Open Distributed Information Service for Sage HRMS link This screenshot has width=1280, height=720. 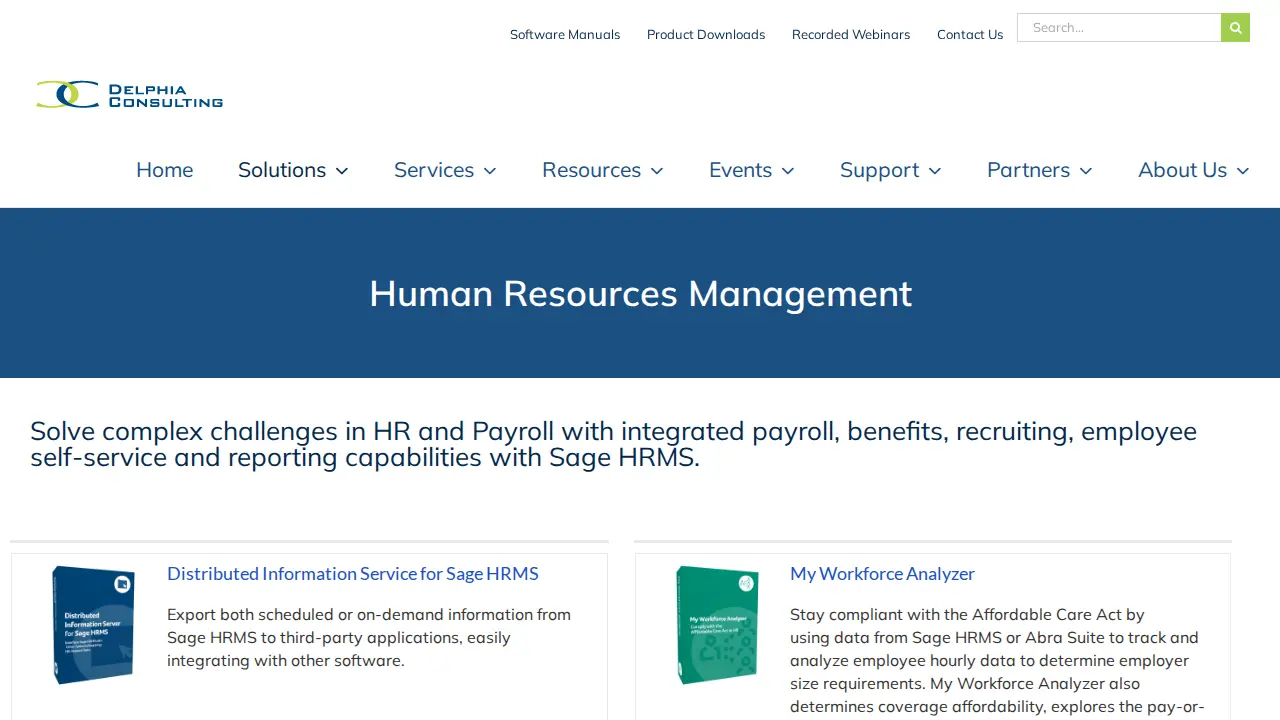pyautogui.click(x=353, y=574)
